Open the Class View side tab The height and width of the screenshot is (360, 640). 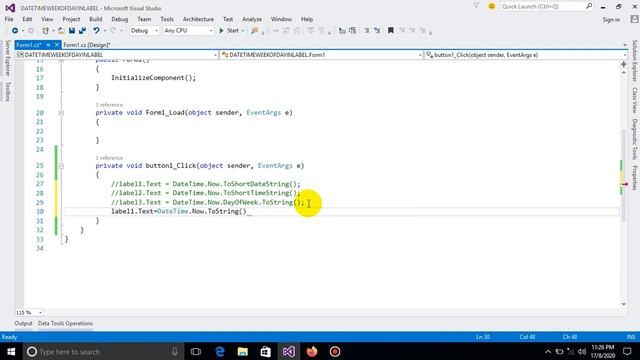[635, 100]
